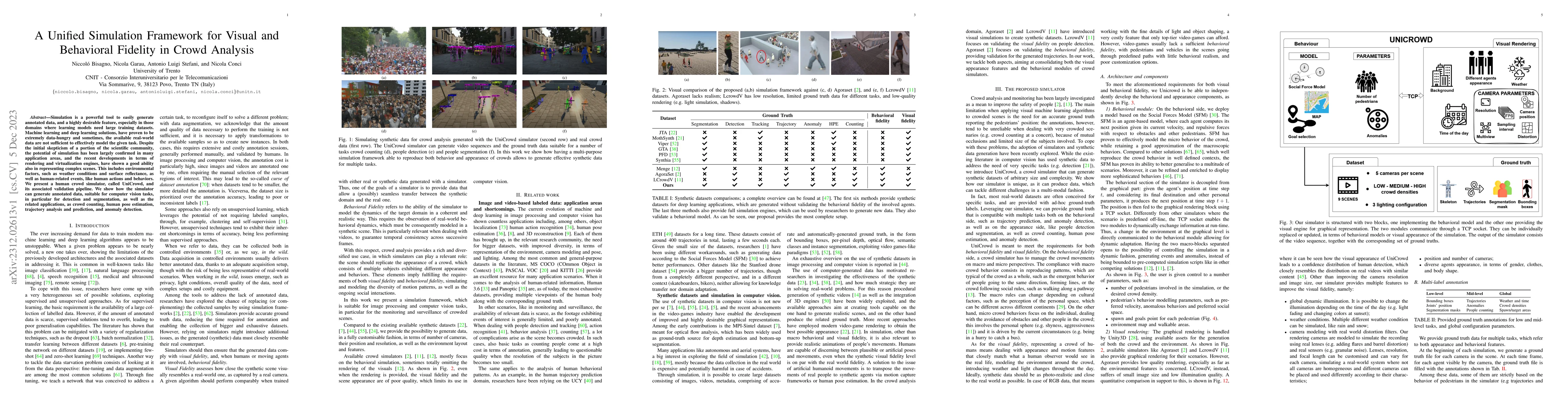Open Fig. 2 image (e) LCrowdV scene

pos(860,53)
